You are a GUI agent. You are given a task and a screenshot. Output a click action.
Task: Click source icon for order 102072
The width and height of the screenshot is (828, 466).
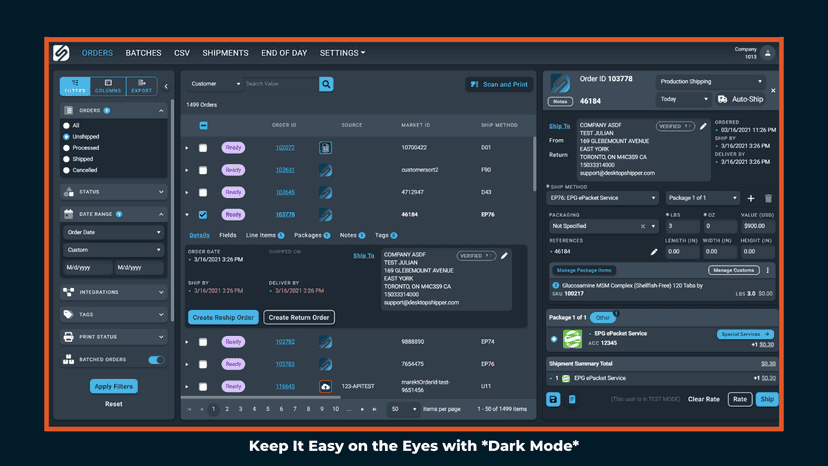(x=325, y=147)
